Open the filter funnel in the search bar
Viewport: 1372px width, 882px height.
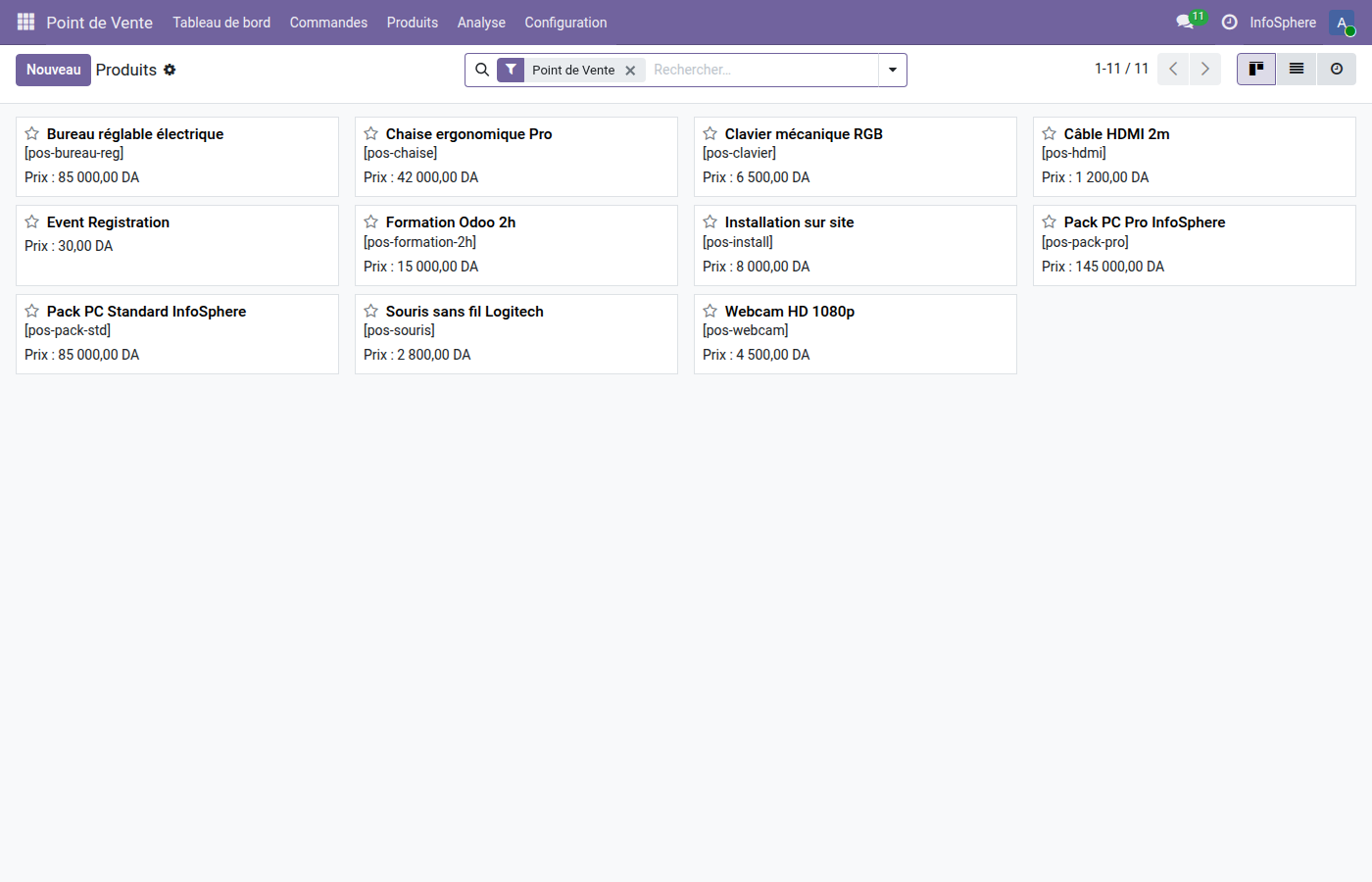[511, 70]
